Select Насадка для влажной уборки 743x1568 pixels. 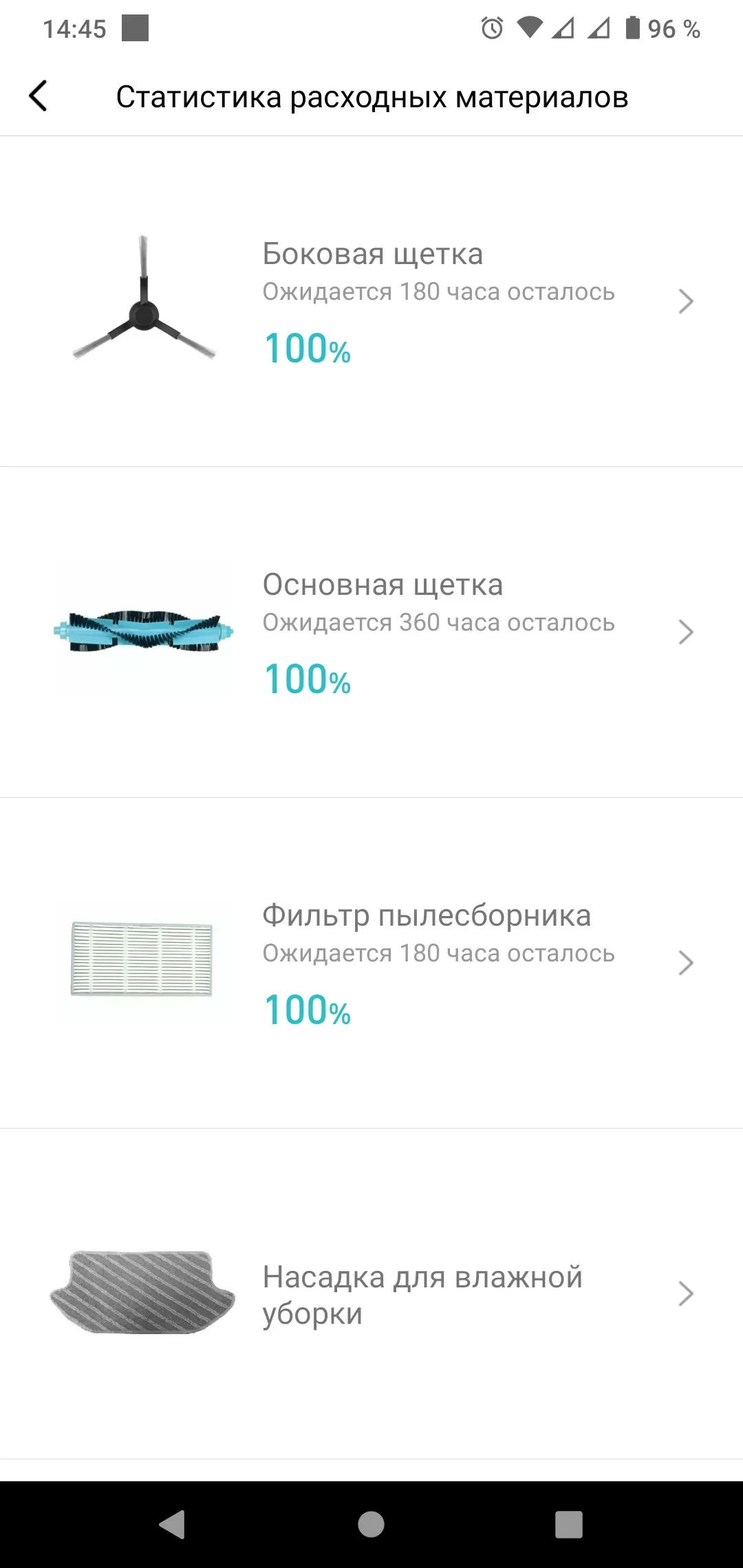coord(422,1295)
